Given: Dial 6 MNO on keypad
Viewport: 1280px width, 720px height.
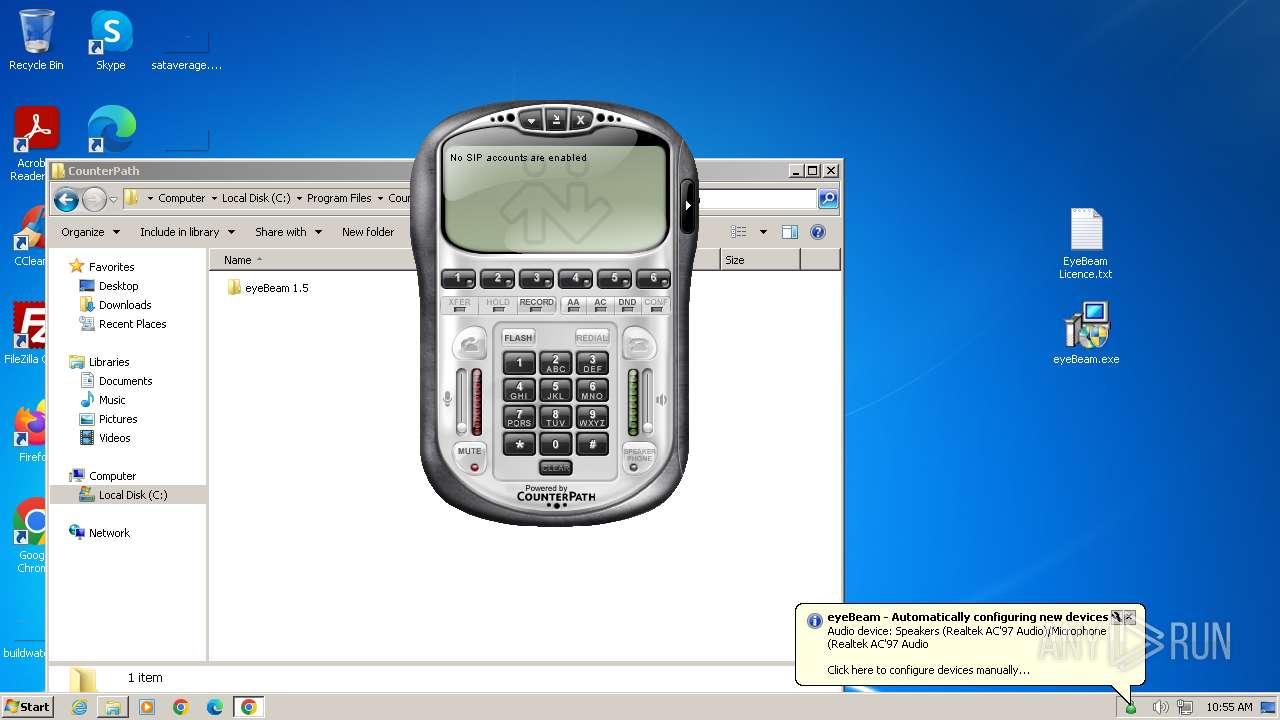Looking at the screenshot, I should 592,390.
